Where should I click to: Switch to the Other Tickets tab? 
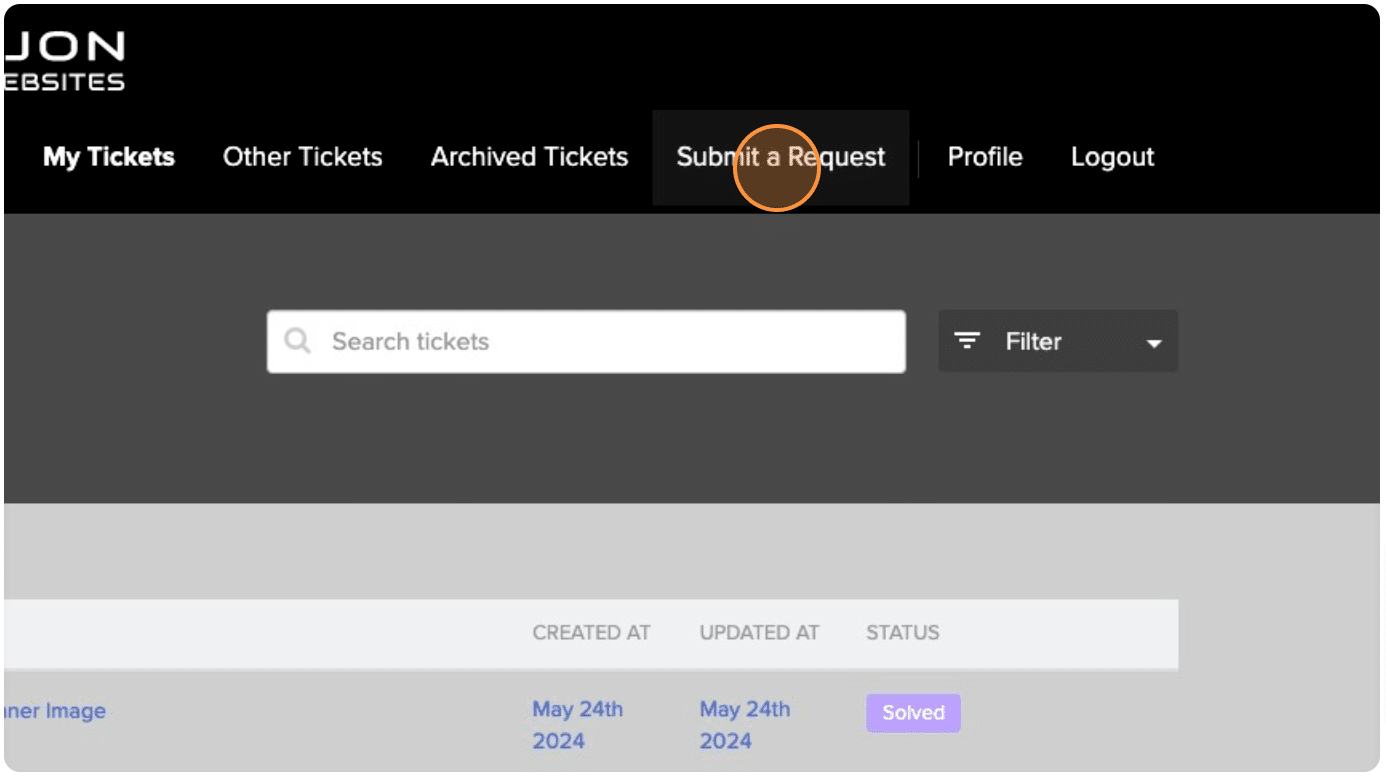[302, 157]
